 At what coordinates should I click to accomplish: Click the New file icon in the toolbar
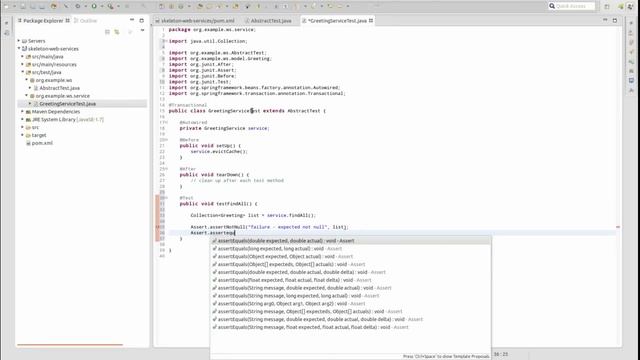pyautogui.click(x=6, y=6)
